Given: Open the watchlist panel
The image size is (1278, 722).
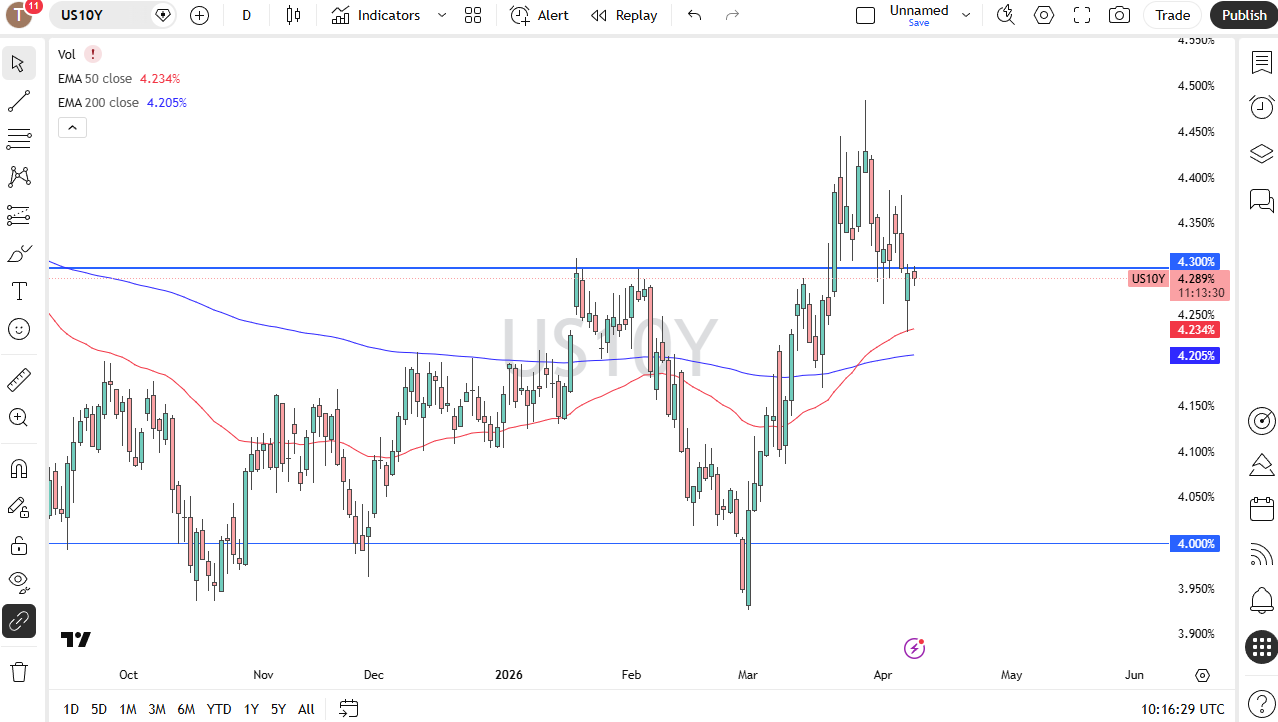Looking at the screenshot, I should coord(1261,62).
